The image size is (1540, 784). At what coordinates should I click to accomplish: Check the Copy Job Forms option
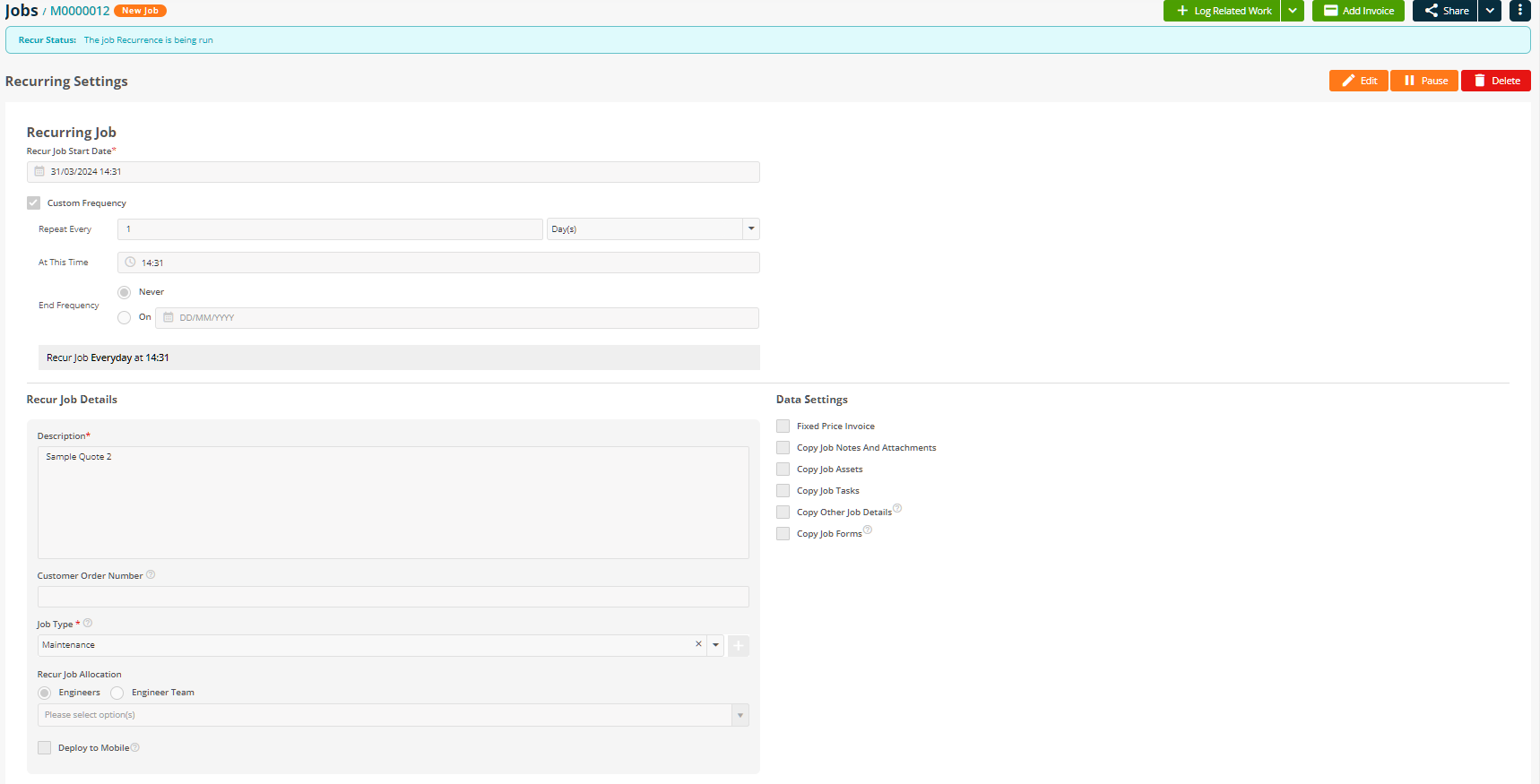pos(783,534)
